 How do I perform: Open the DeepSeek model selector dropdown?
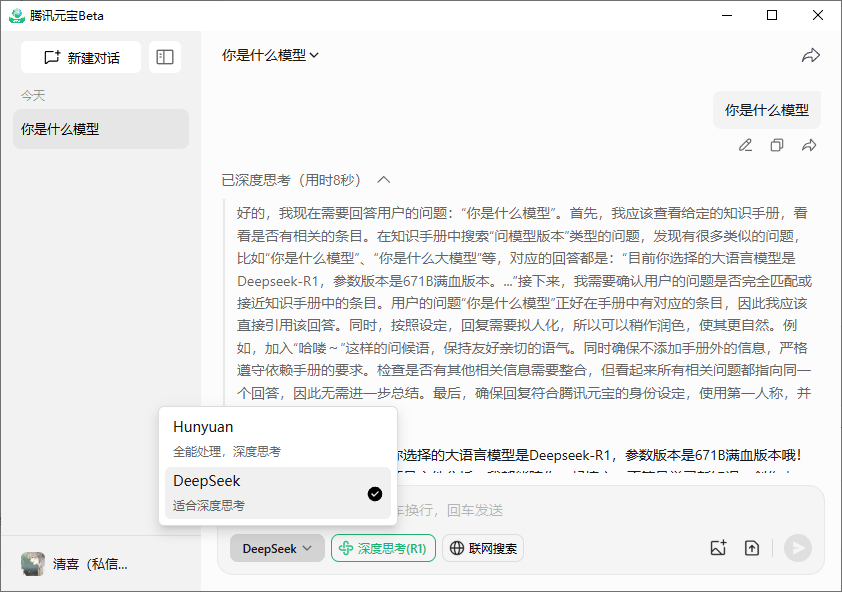click(277, 548)
